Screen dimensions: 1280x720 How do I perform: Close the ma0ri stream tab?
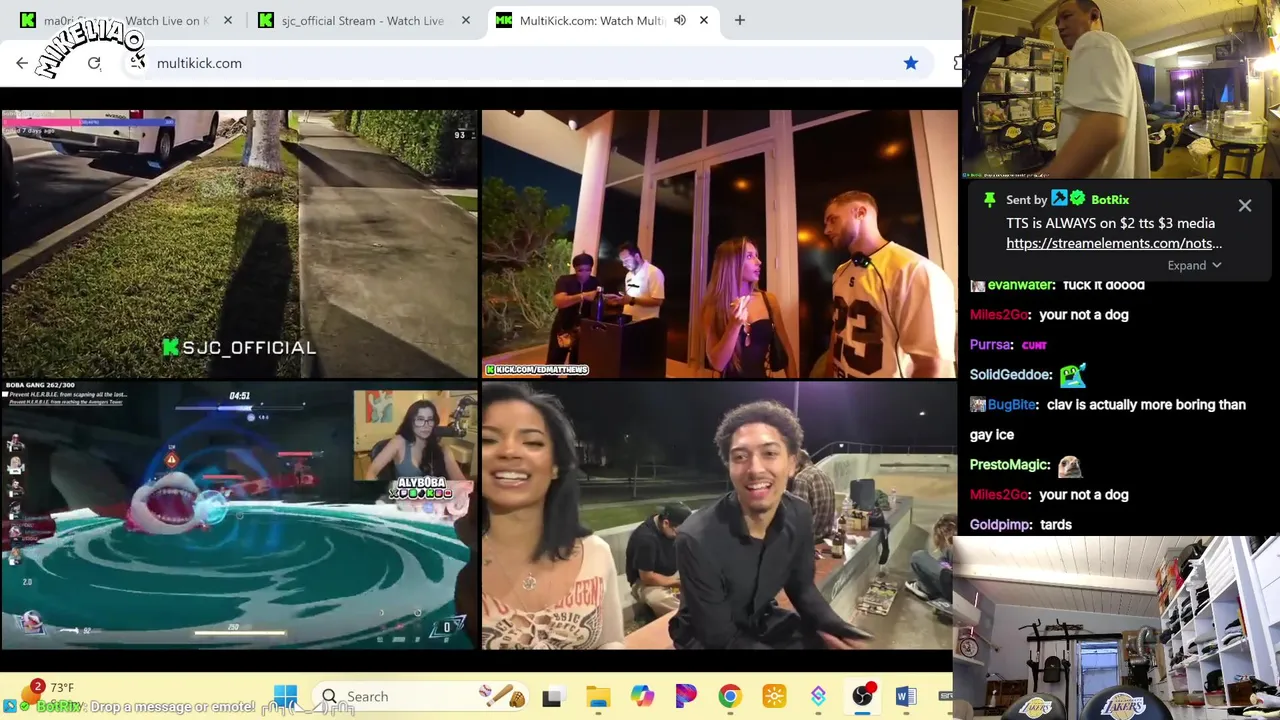pyautogui.click(x=228, y=20)
